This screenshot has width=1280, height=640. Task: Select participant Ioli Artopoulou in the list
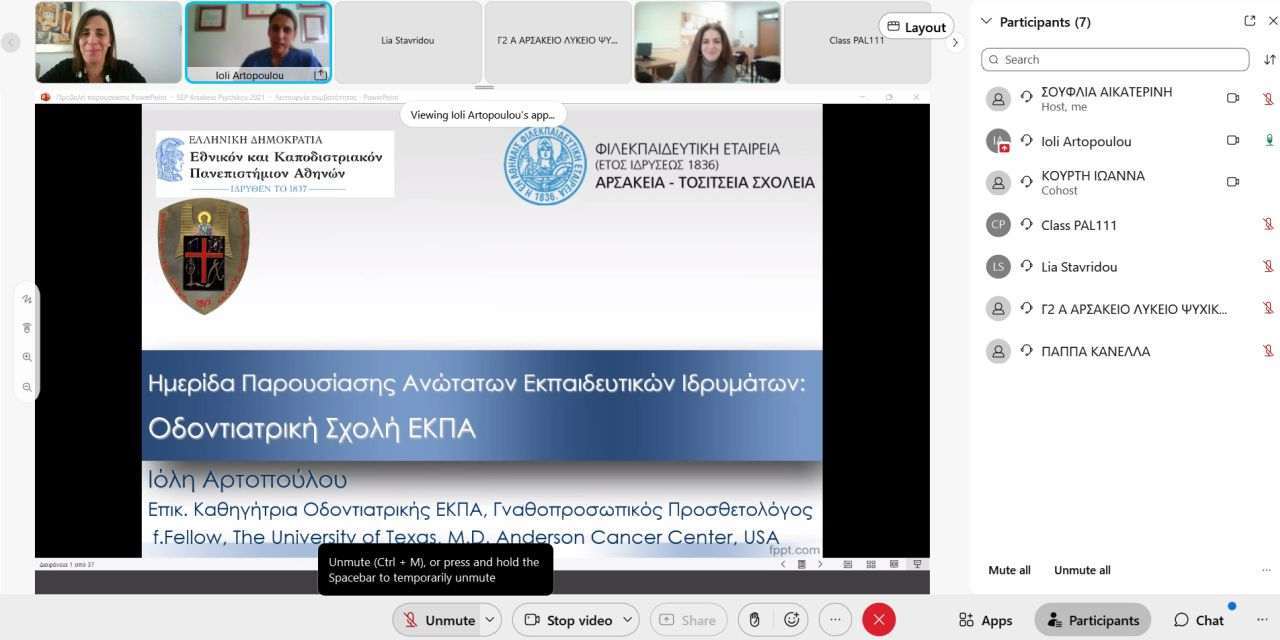pos(1127,141)
